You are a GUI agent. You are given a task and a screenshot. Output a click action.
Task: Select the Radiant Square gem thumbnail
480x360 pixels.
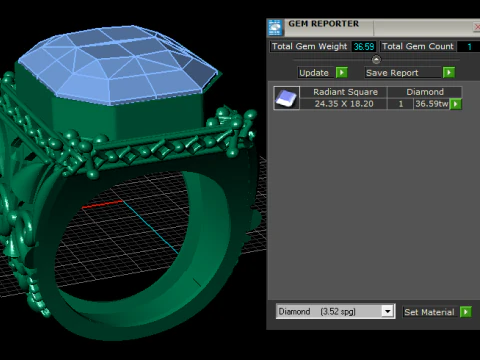click(x=286, y=98)
